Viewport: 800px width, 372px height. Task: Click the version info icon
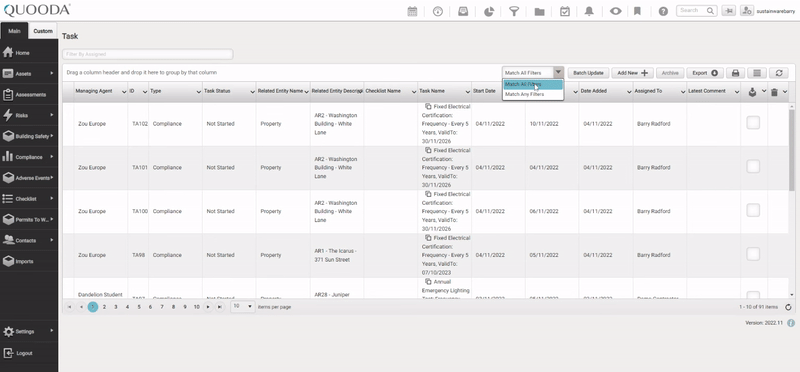[791, 323]
